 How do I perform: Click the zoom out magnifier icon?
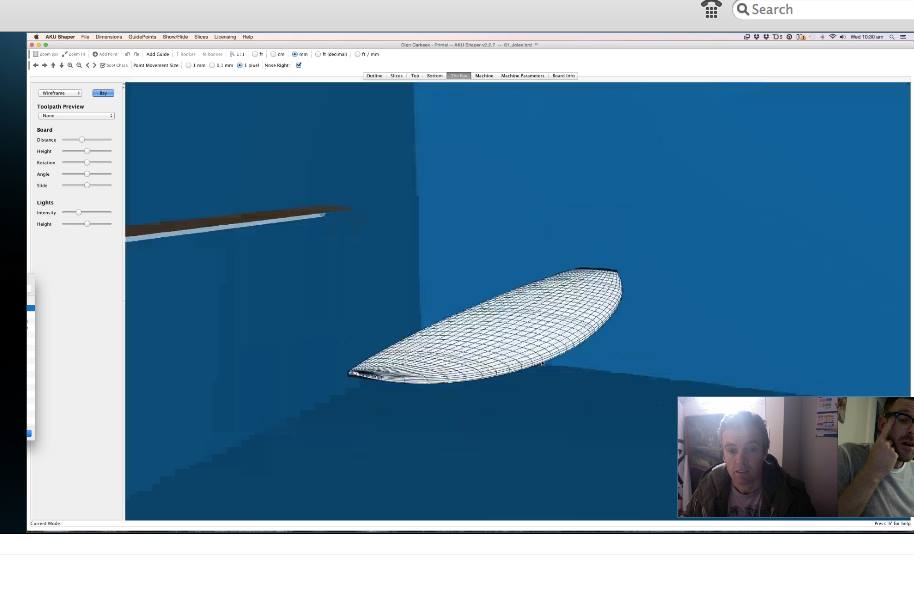click(x=79, y=65)
